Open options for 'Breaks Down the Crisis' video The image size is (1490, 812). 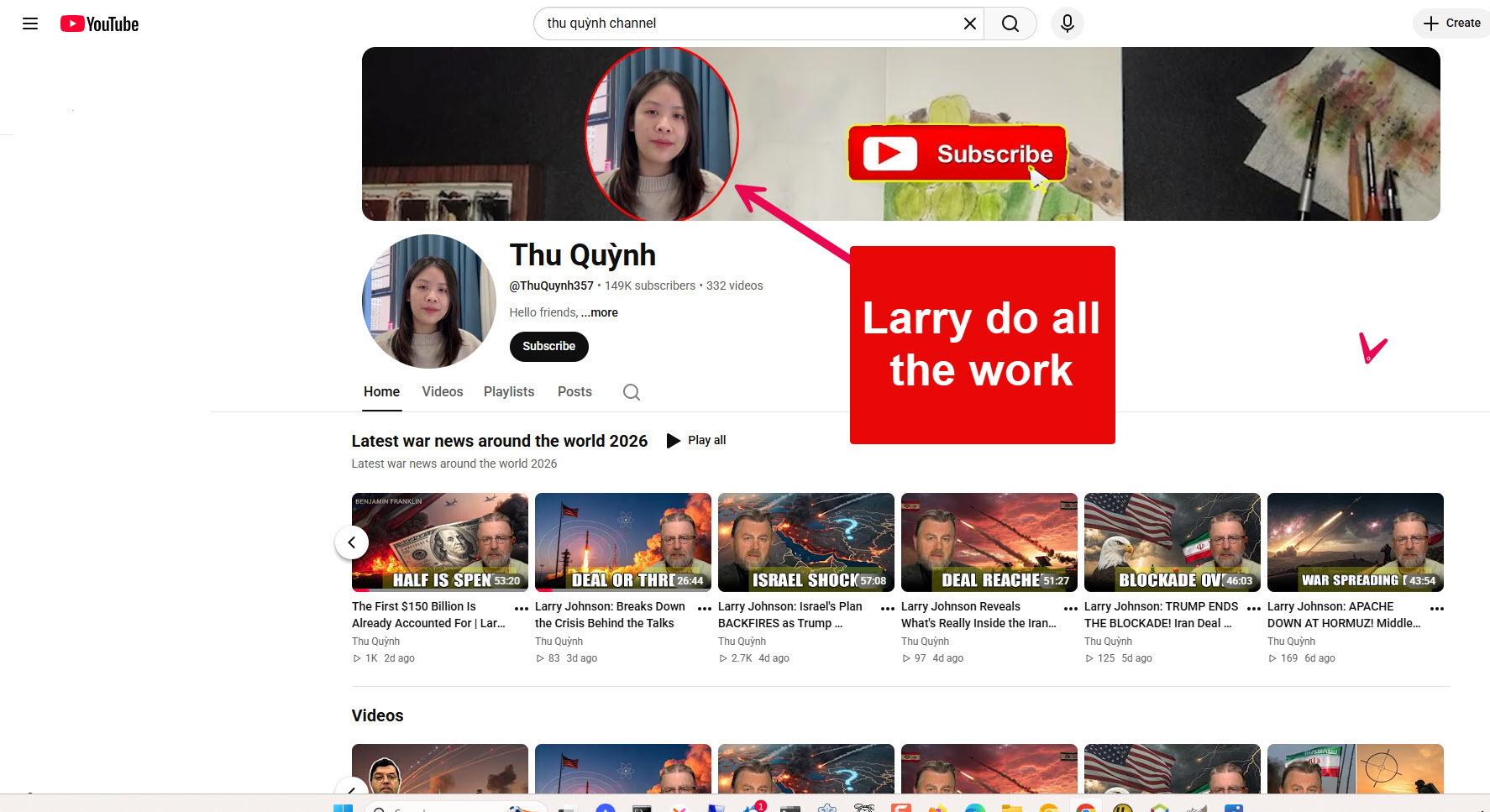tap(705, 608)
